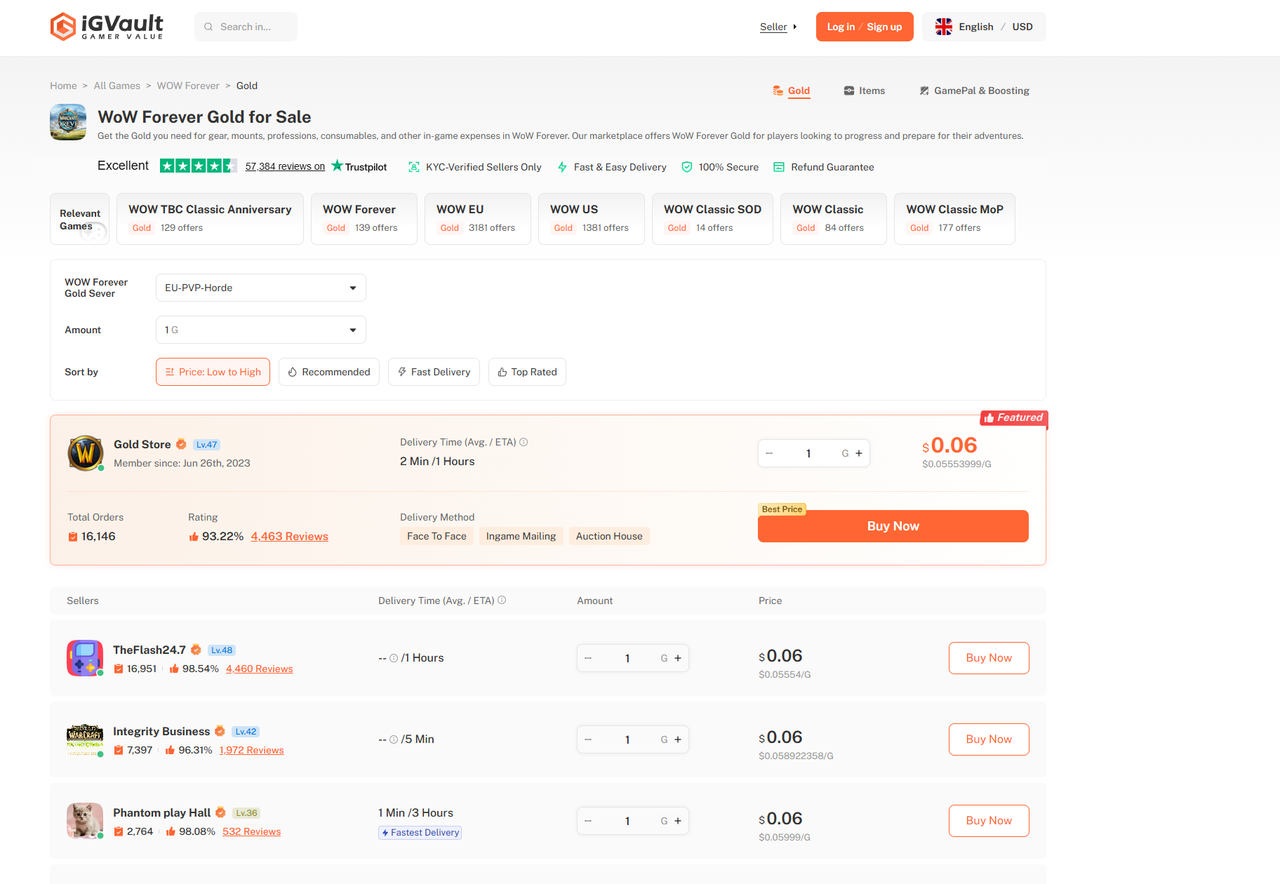
Task: Sort offers by Fast Delivery
Action: pyautogui.click(x=434, y=372)
